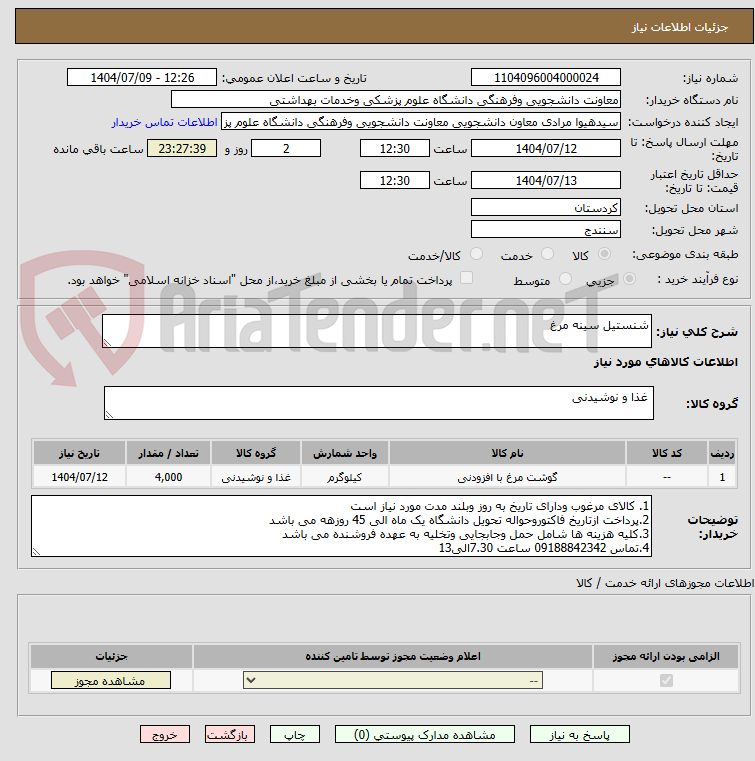Click the بازگشت back button
The image size is (755, 761).
tap(230, 734)
